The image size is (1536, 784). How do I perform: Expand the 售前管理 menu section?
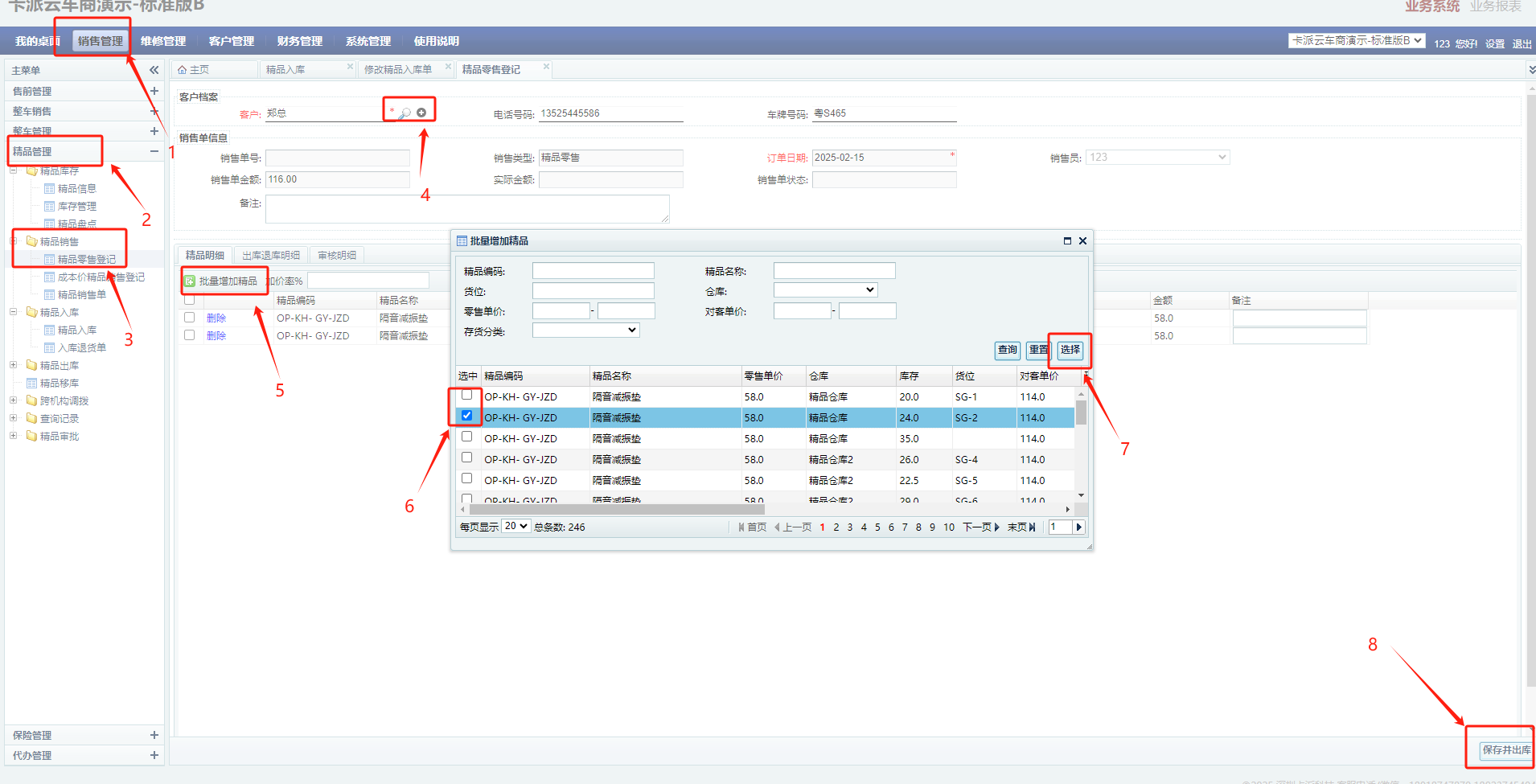pyautogui.click(x=154, y=91)
